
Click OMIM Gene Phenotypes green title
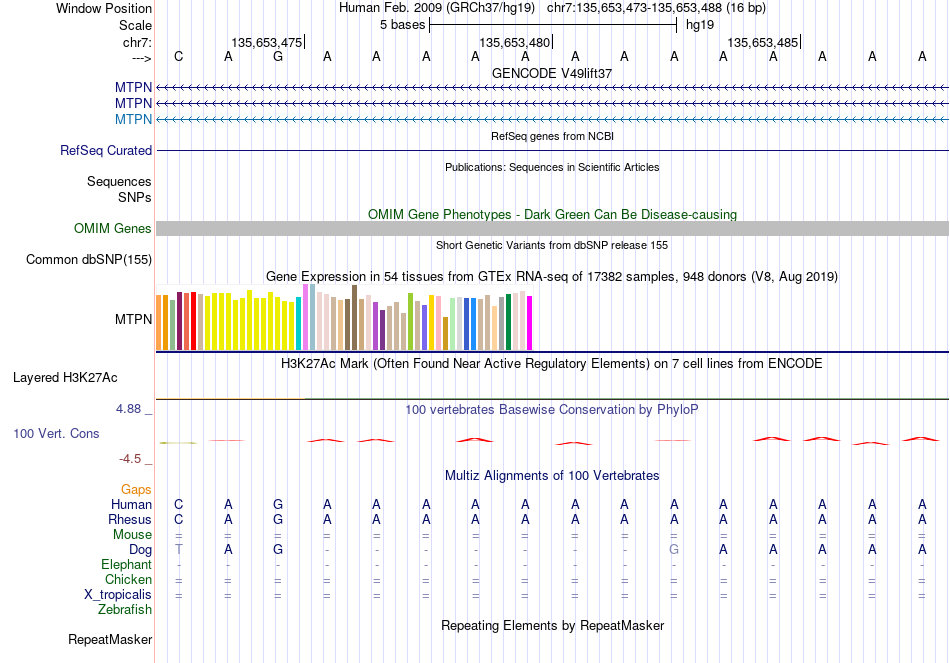[x=552, y=215]
